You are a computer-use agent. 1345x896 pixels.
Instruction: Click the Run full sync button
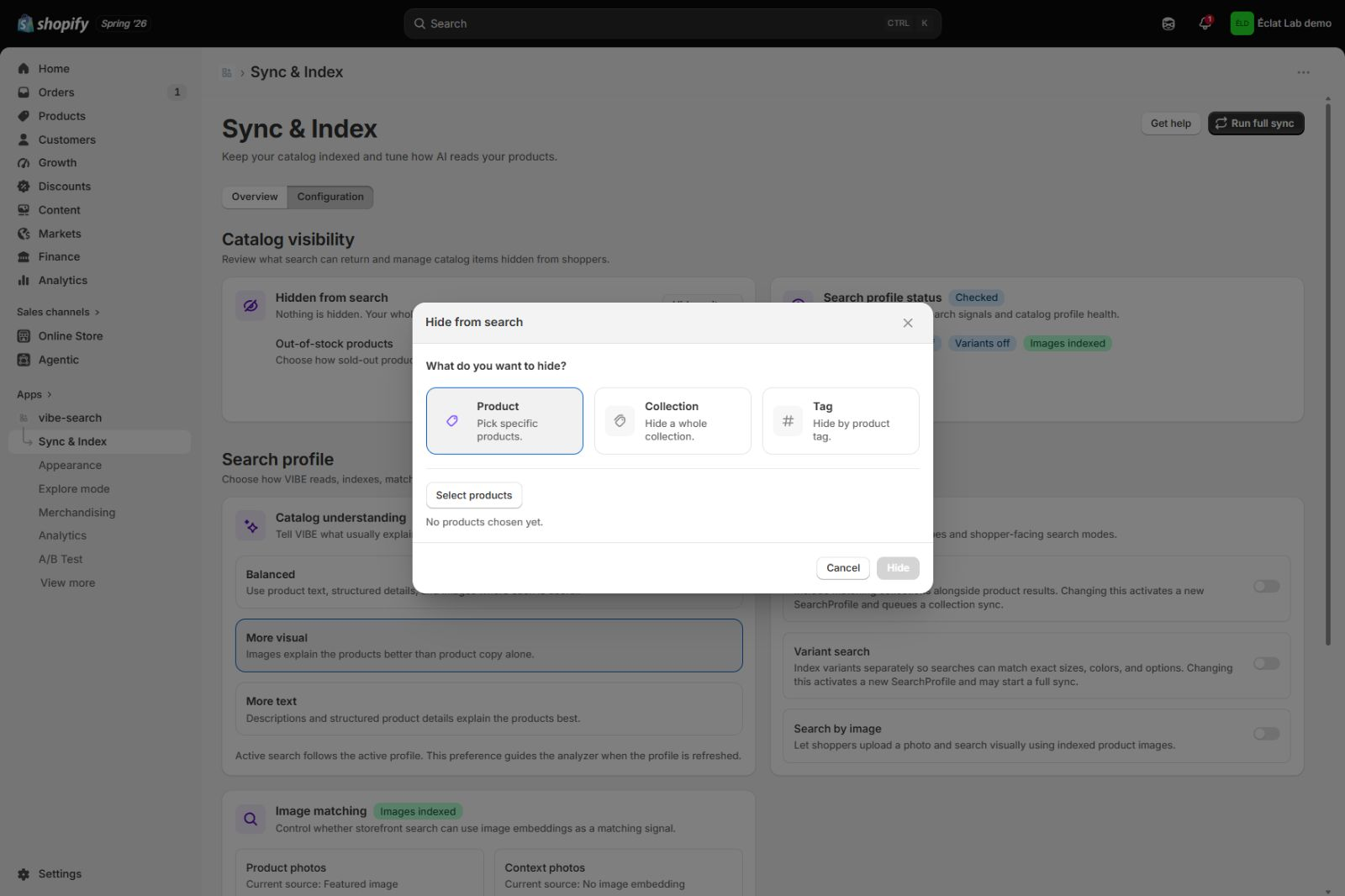1256,124
